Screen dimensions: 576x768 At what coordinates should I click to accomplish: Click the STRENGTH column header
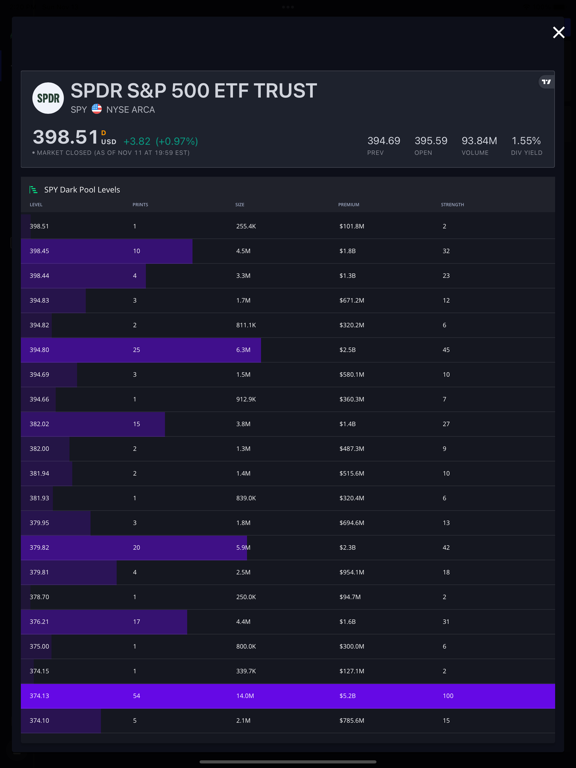point(452,205)
